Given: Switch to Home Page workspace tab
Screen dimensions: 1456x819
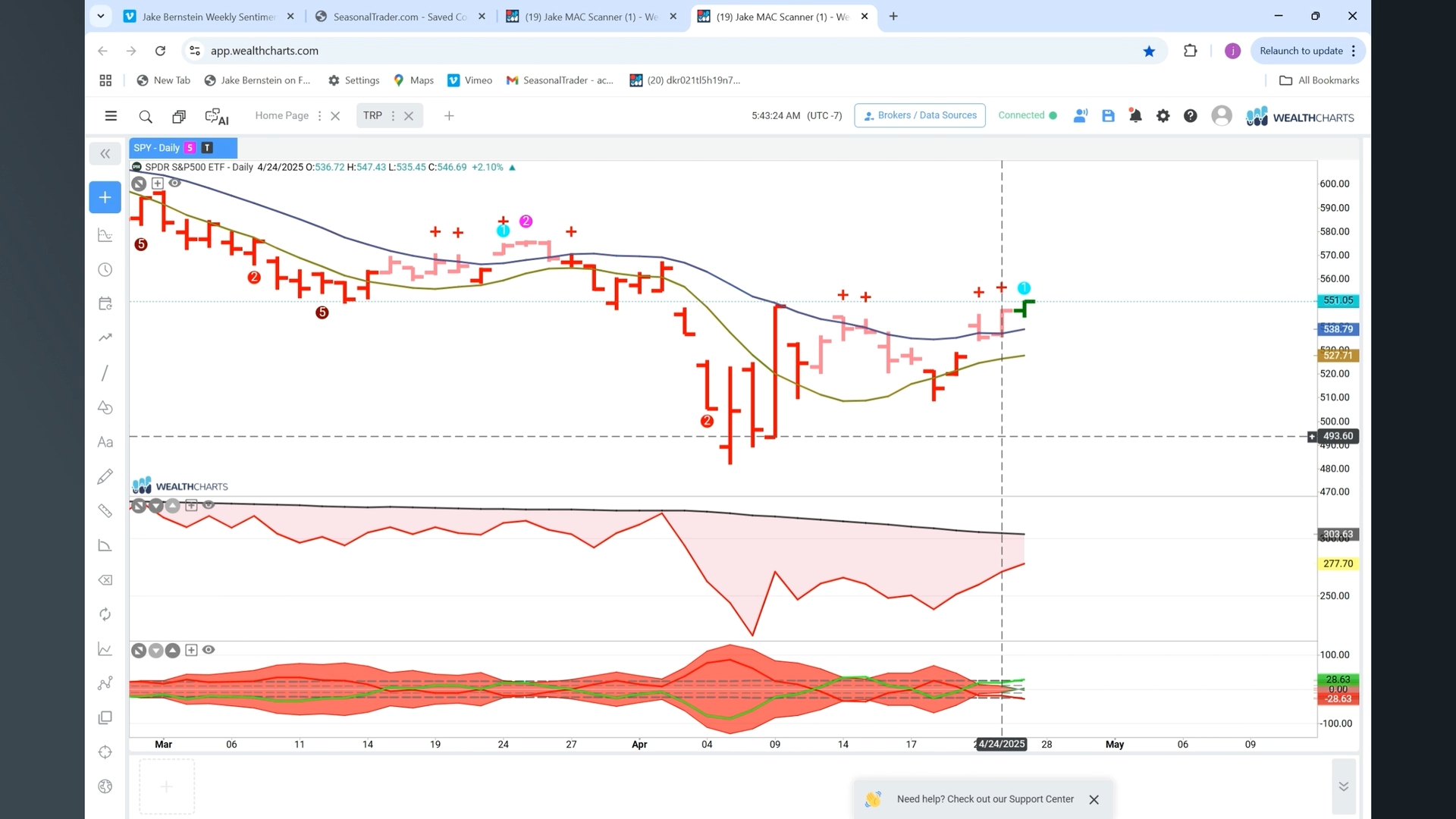Looking at the screenshot, I should (x=282, y=115).
